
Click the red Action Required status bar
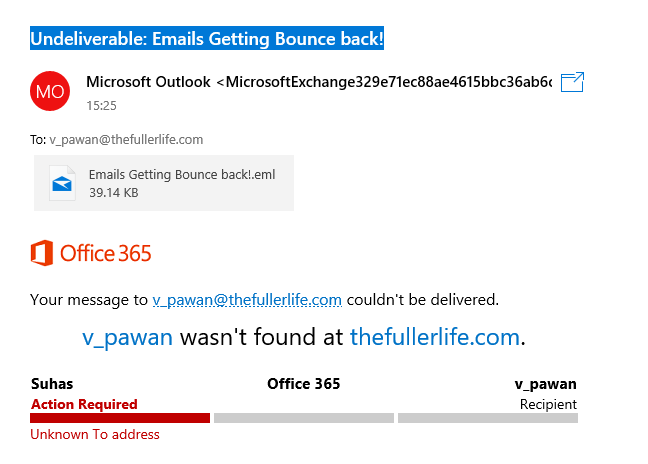120,418
